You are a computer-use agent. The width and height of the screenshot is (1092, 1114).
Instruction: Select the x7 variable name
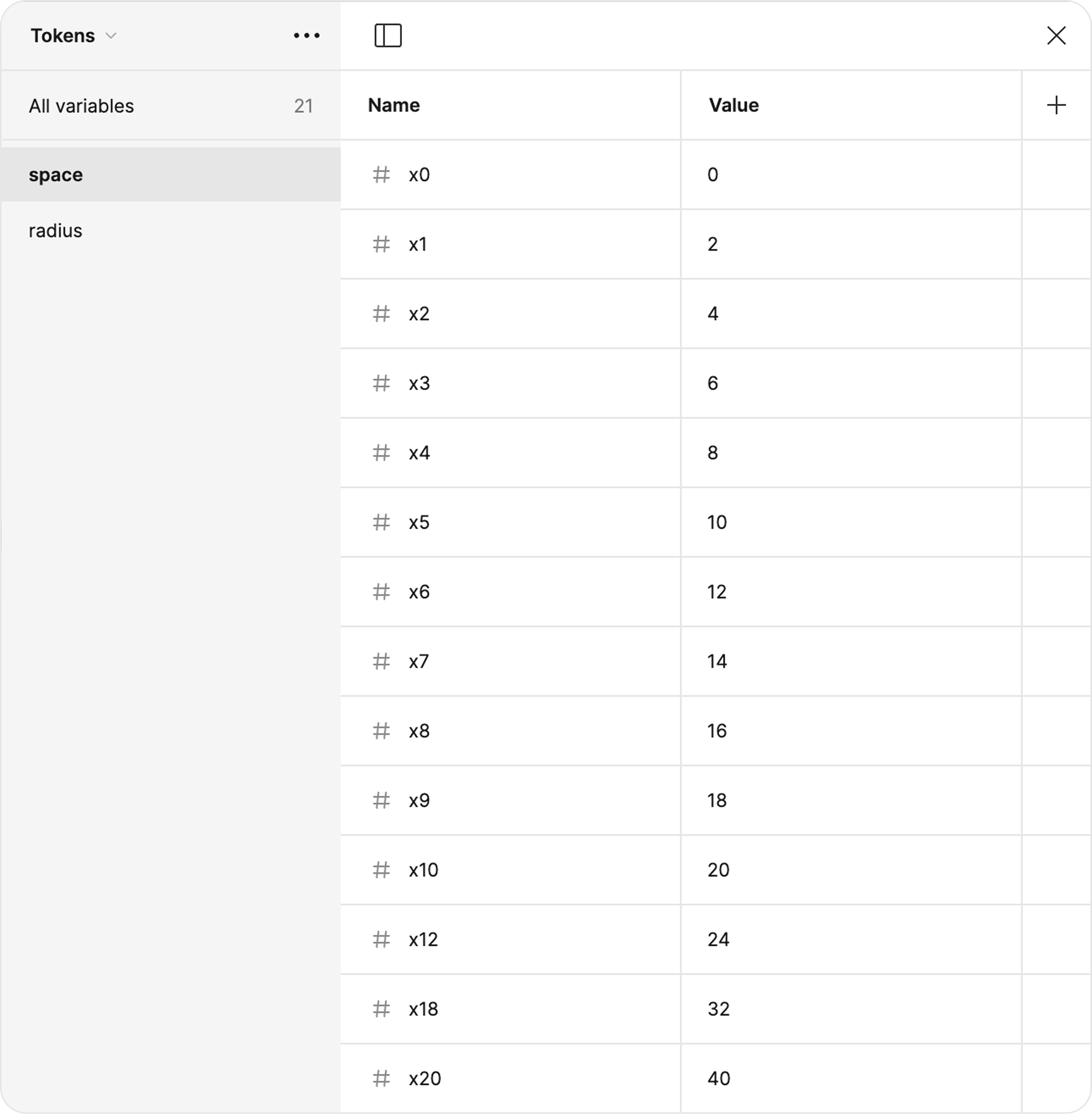point(419,662)
